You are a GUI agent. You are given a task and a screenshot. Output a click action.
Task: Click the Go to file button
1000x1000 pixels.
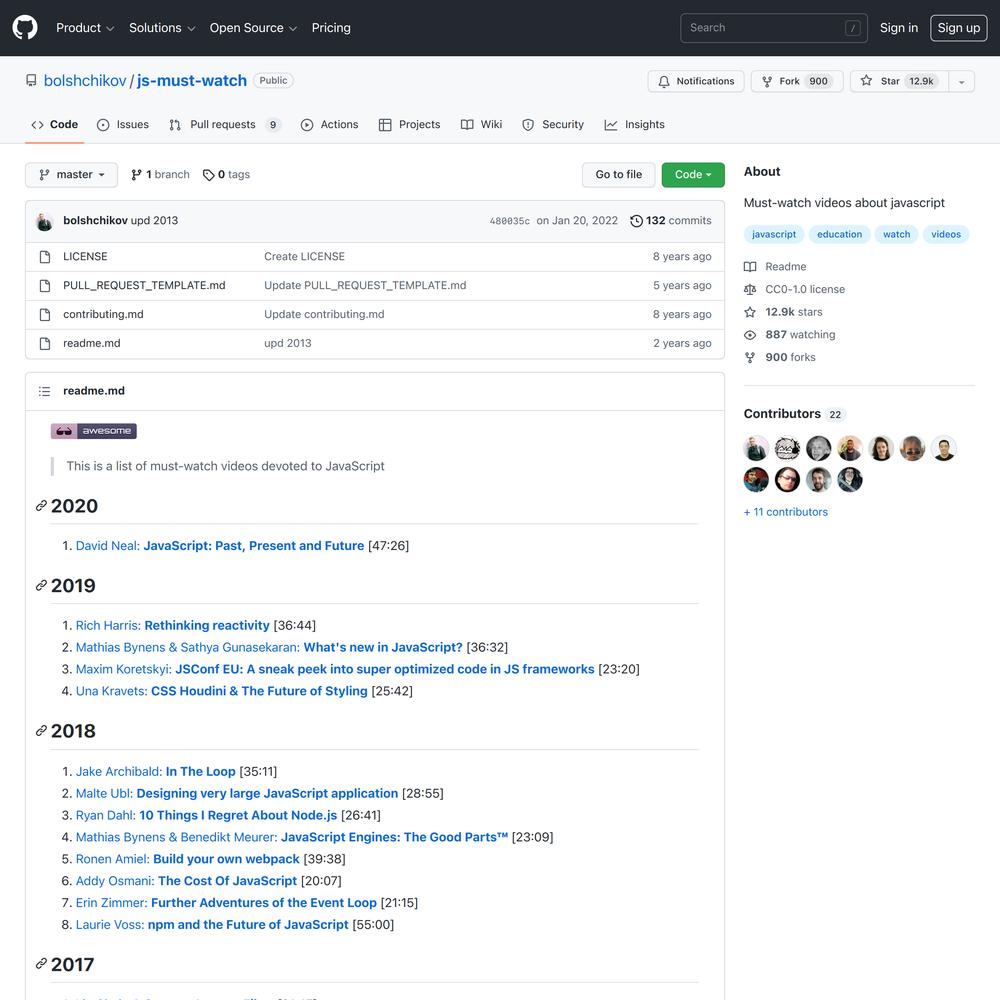click(619, 175)
